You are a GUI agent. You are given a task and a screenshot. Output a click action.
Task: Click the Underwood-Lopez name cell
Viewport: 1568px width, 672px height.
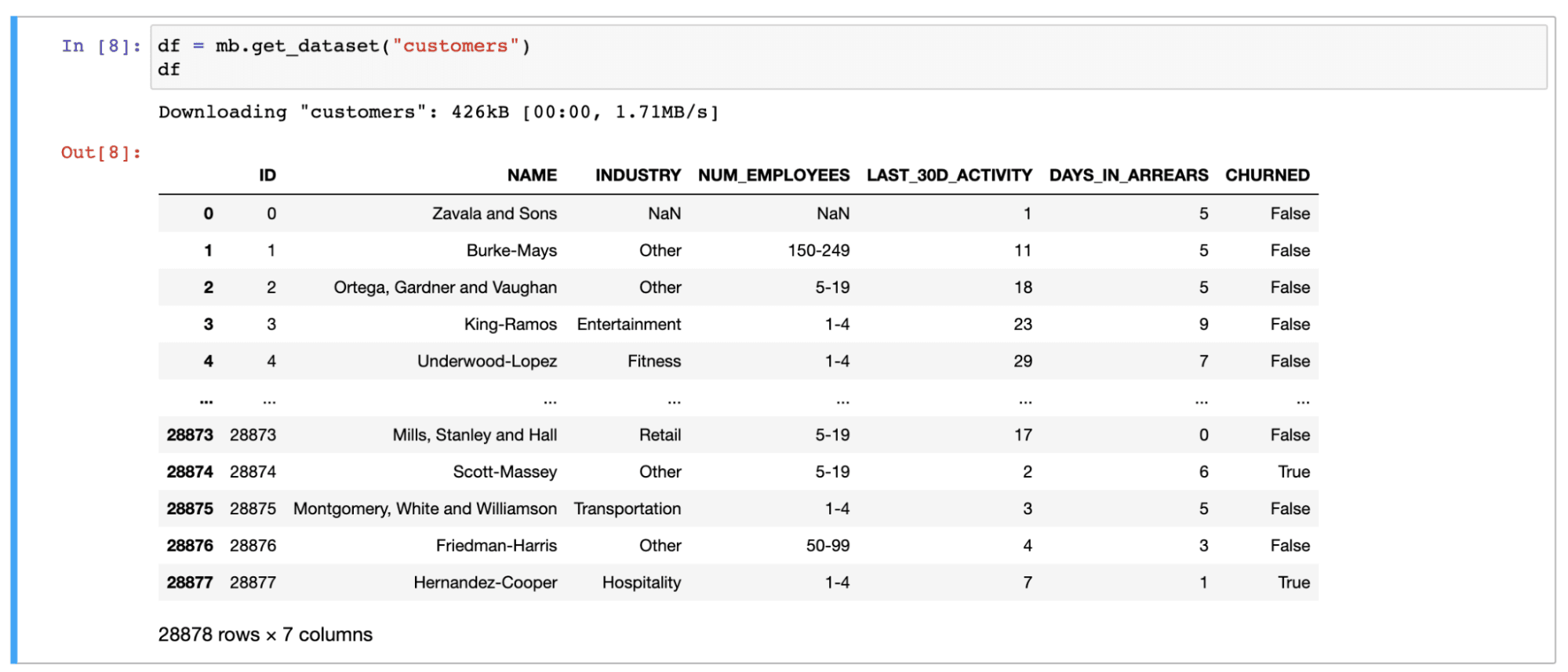pos(486,361)
